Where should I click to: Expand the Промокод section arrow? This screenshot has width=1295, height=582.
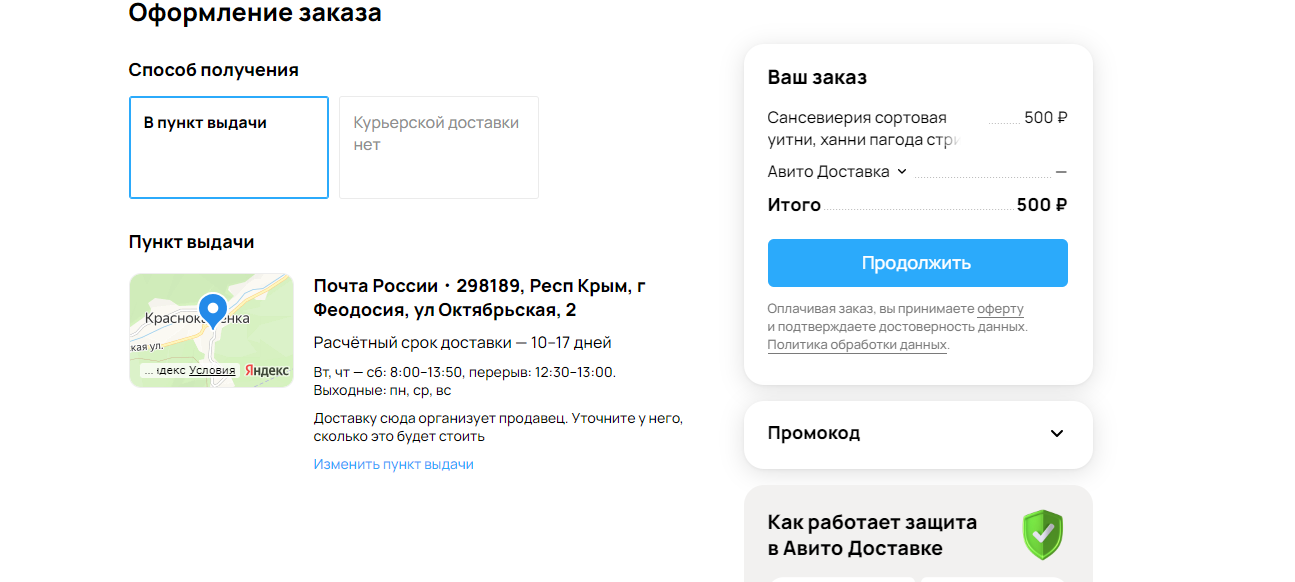pyautogui.click(x=1057, y=433)
